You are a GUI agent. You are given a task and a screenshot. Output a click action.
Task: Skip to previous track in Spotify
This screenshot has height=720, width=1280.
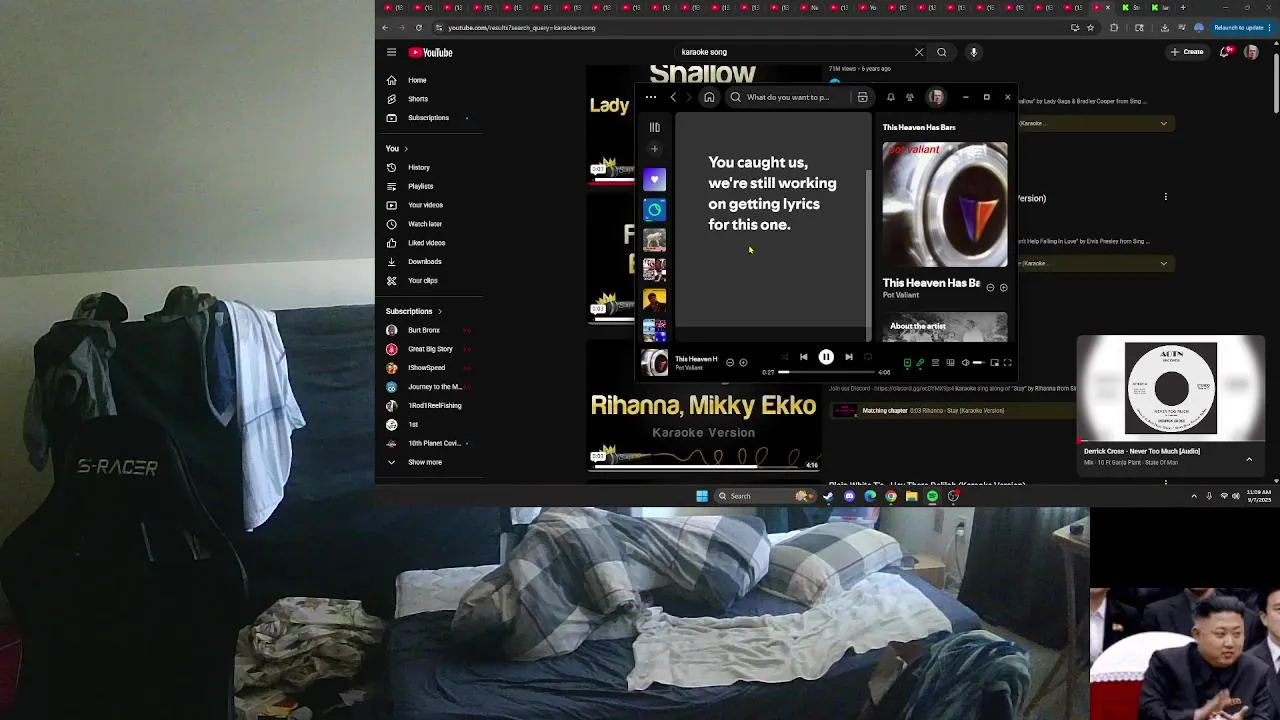tap(803, 357)
